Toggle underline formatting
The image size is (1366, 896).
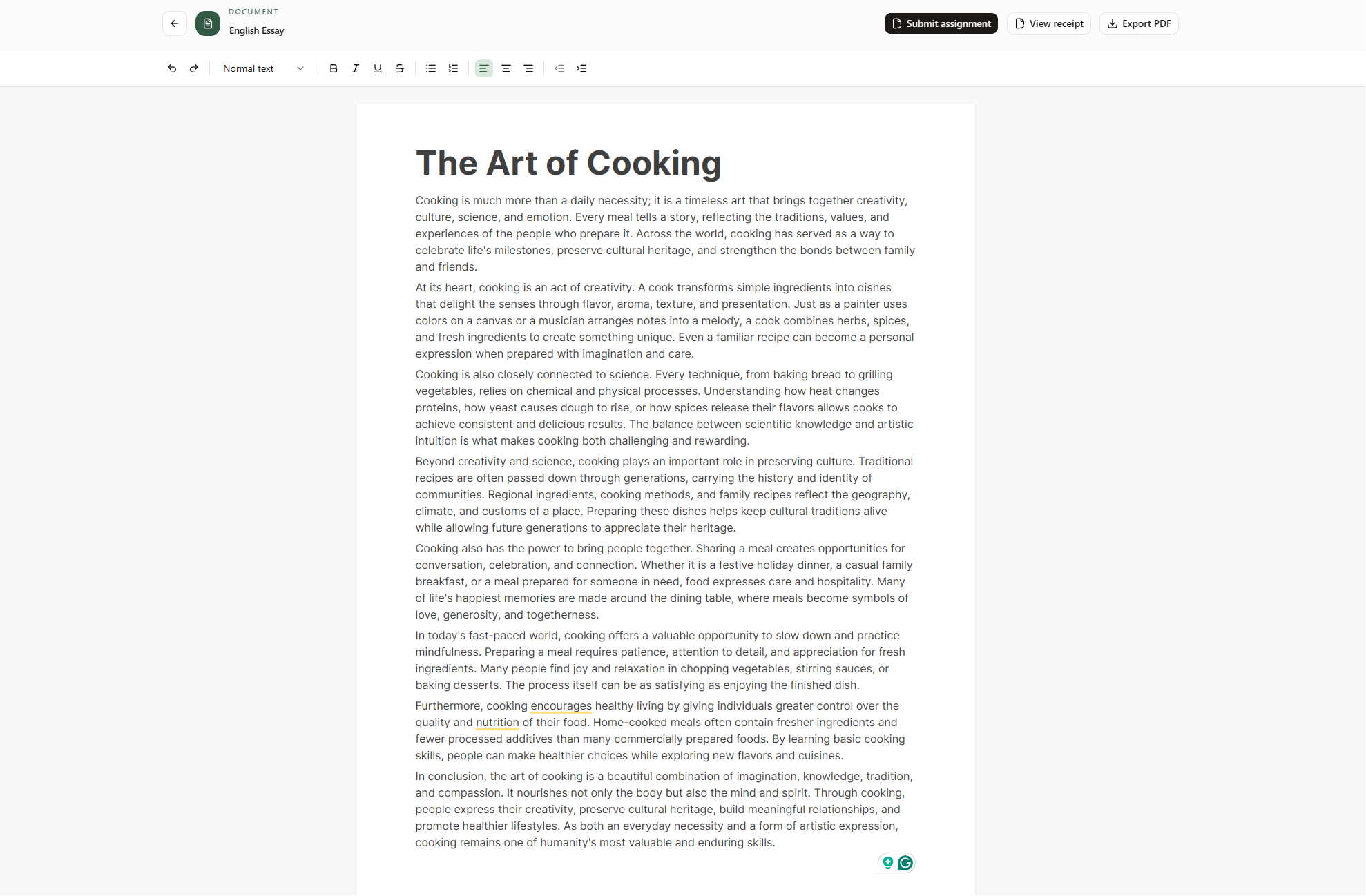coord(378,68)
